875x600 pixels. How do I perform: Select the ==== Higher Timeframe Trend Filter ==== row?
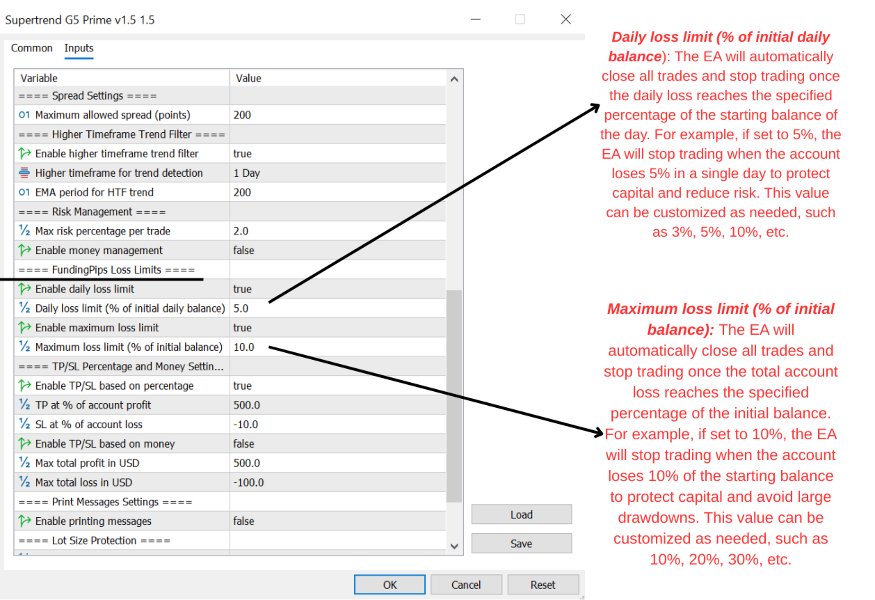coord(230,134)
